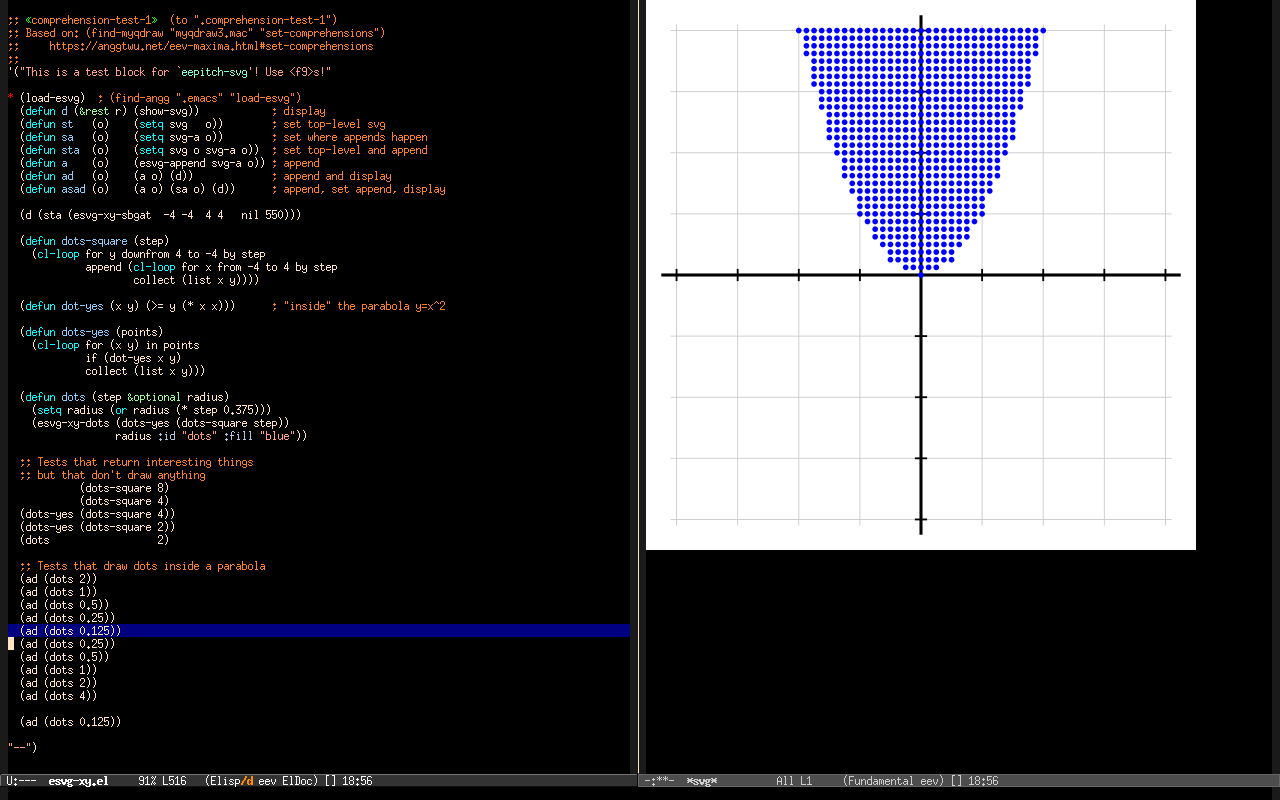Click the (defun st (o) definition

(122, 124)
